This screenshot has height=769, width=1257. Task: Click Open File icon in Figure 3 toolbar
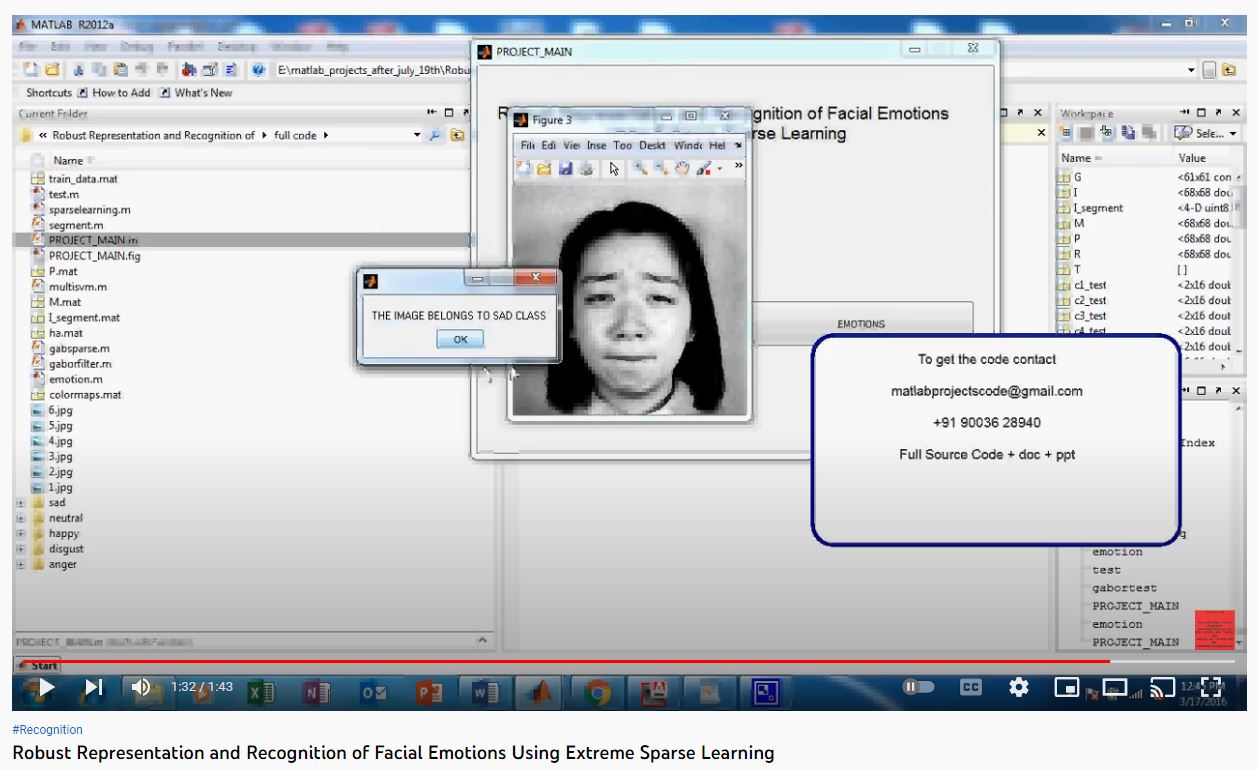click(x=544, y=169)
